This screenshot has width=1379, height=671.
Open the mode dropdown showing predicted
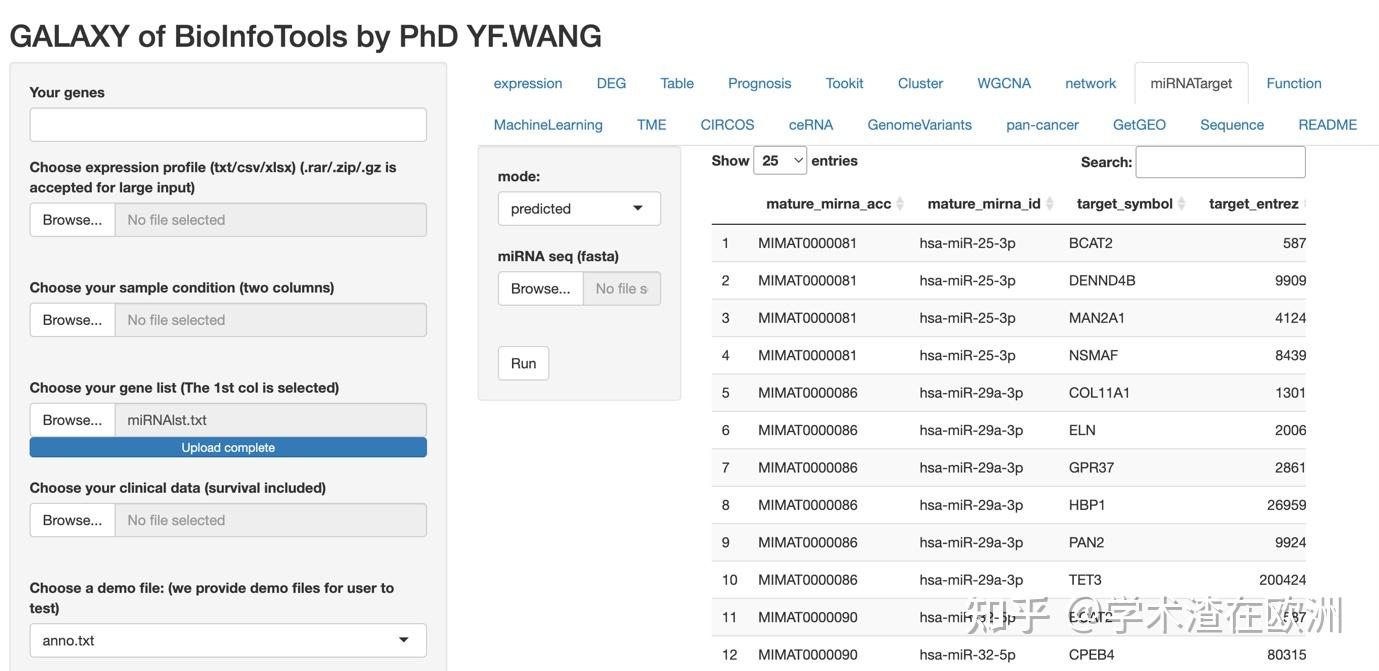tap(579, 209)
